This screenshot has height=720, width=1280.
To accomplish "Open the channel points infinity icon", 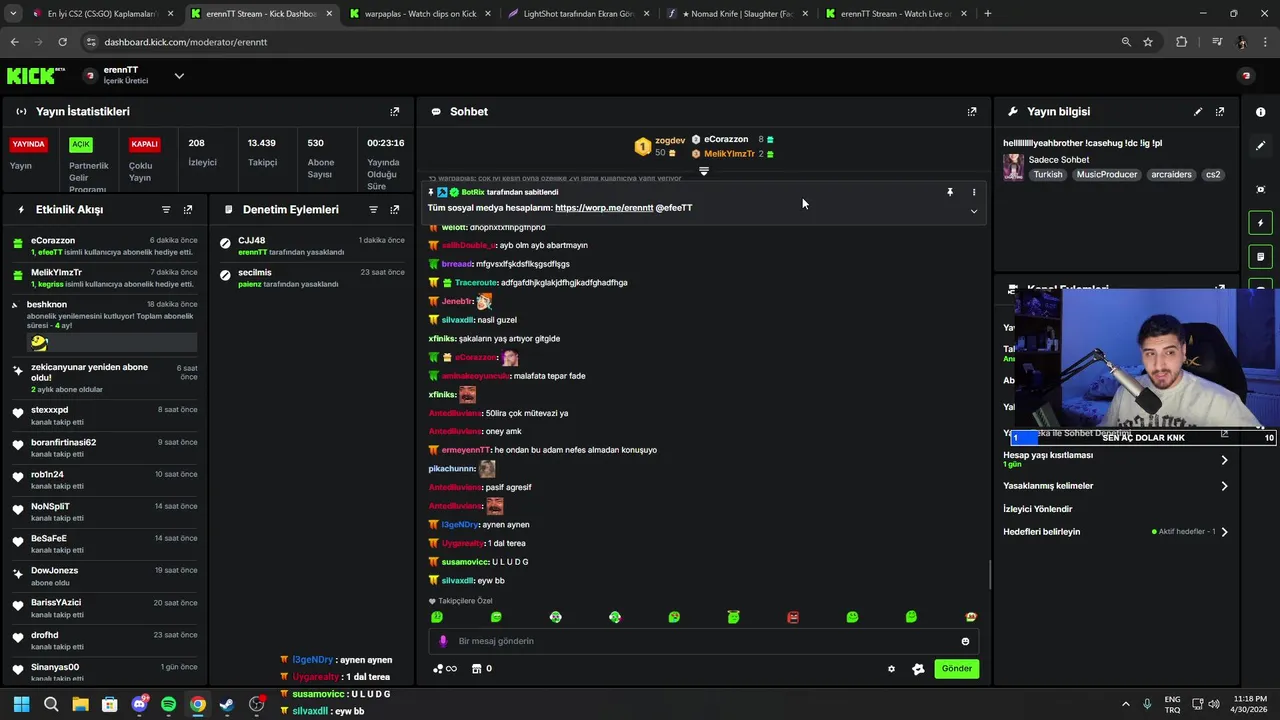I will [x=445, y=669].
